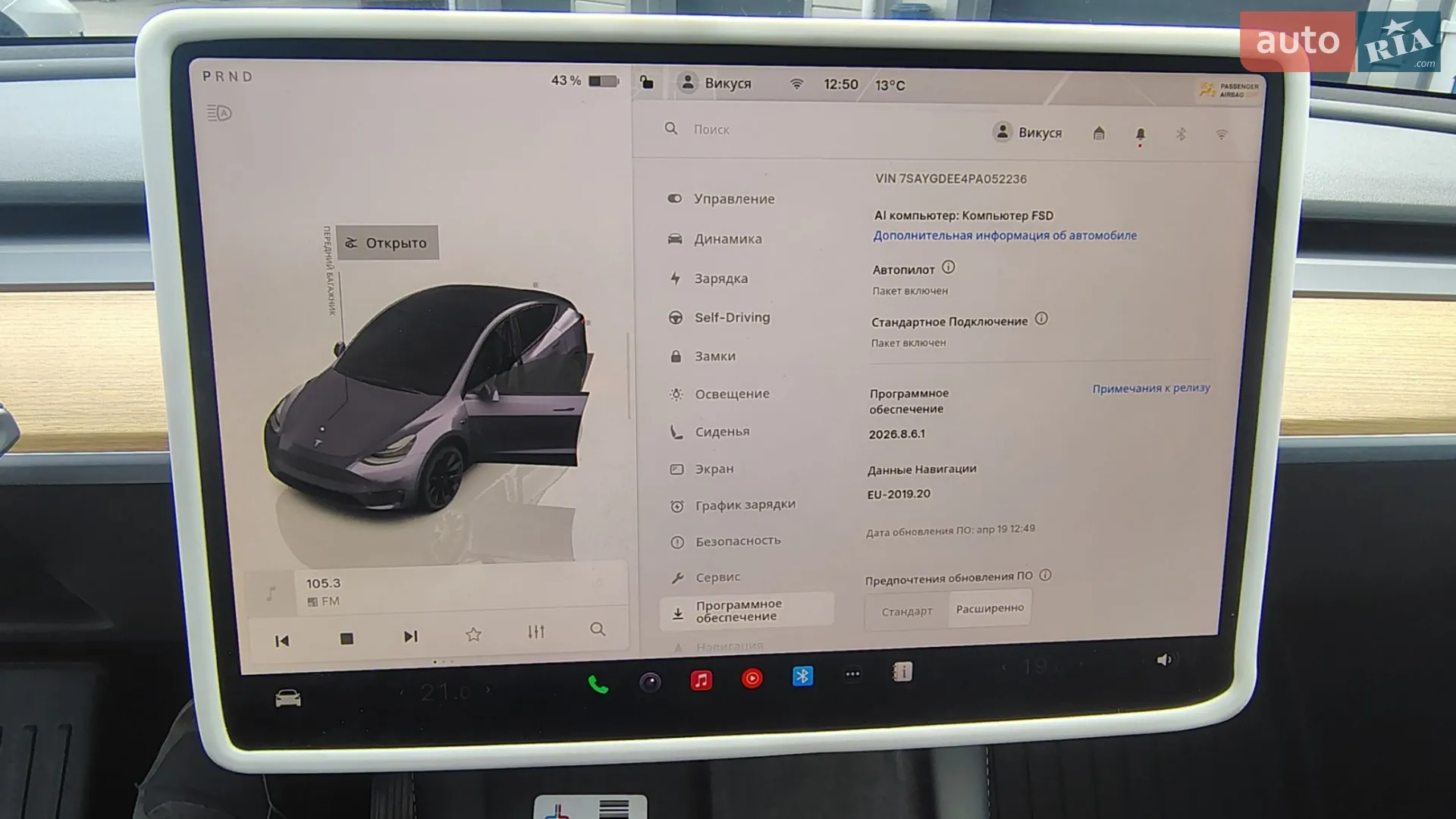Tap the Tesla car rendering

point(428,398)
